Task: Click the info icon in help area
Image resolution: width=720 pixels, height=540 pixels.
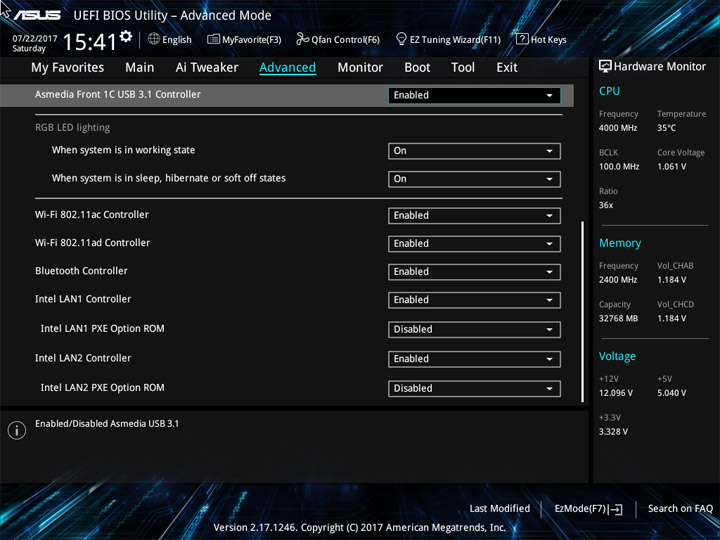Action: (x=17, y=430)
